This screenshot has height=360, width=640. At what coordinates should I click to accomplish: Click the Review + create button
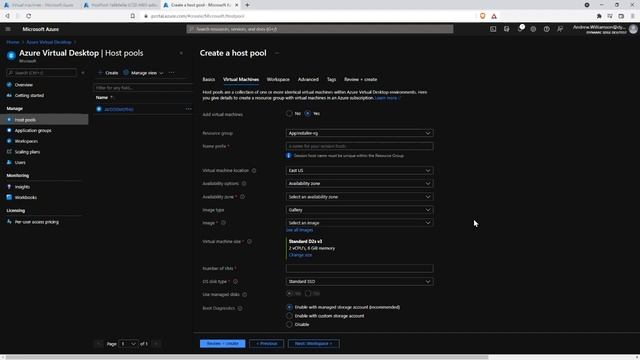click(222, 344)
